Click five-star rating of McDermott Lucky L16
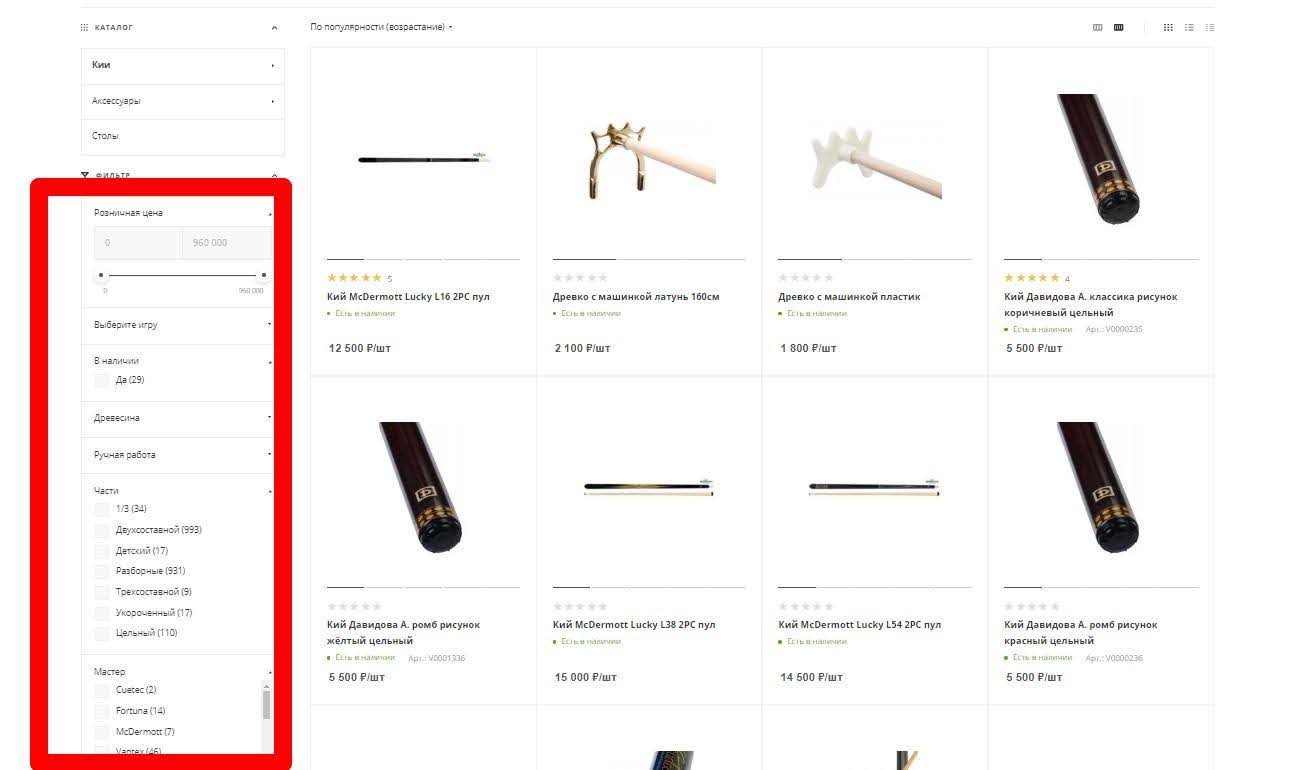 pos(354,278)
